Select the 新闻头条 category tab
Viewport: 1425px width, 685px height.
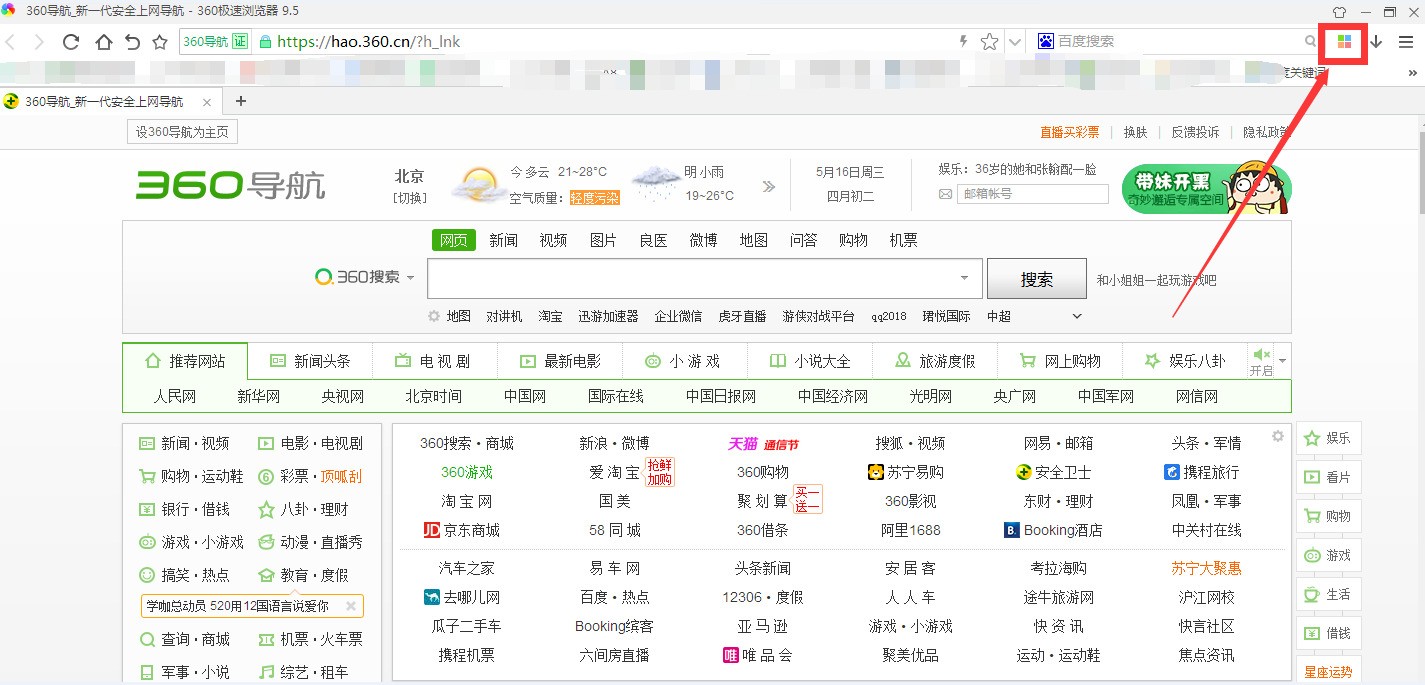(x=310, y=361)
